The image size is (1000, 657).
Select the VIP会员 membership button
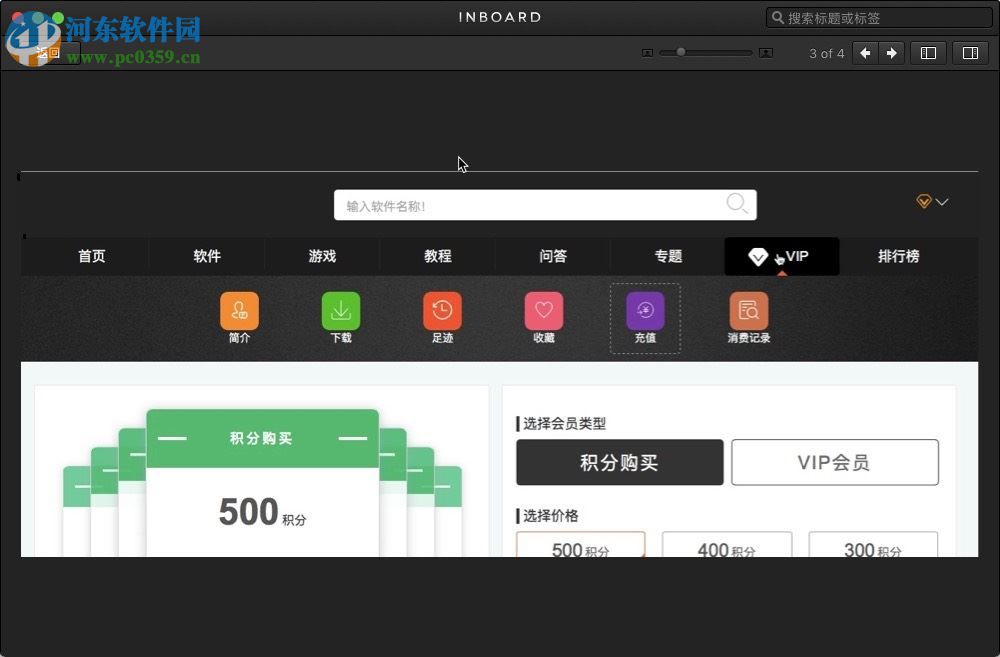835,461
